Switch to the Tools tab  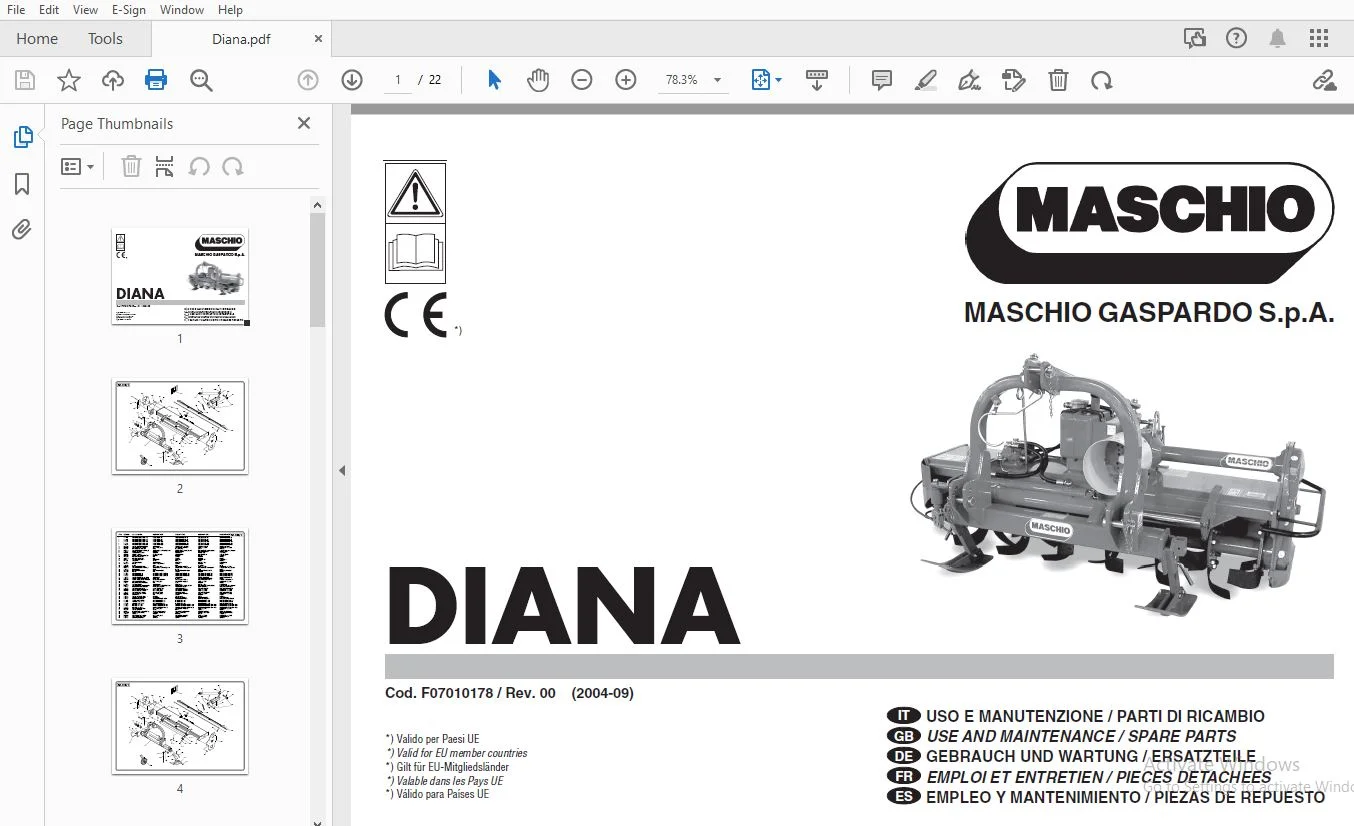(105, 39)
